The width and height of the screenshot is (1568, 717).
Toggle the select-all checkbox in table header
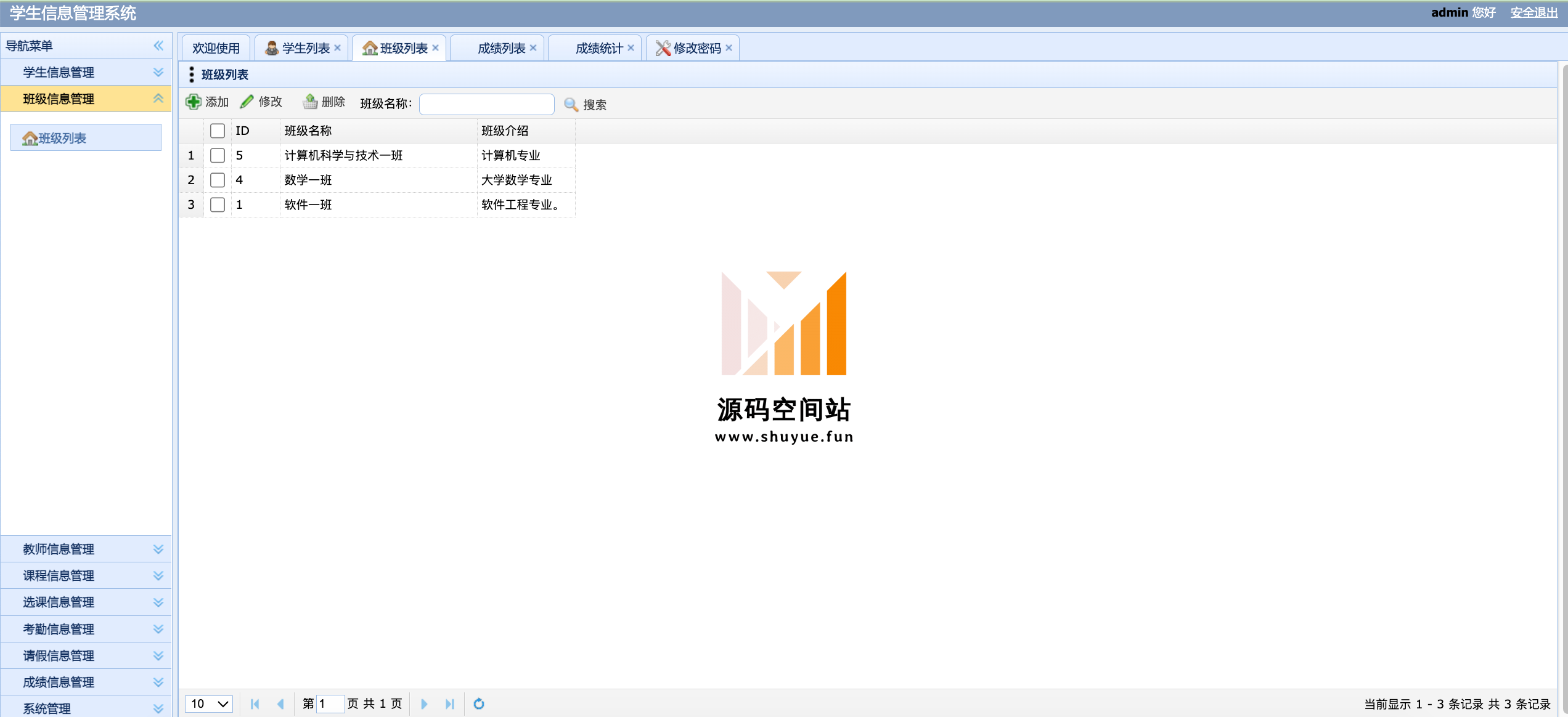[218, 131]
